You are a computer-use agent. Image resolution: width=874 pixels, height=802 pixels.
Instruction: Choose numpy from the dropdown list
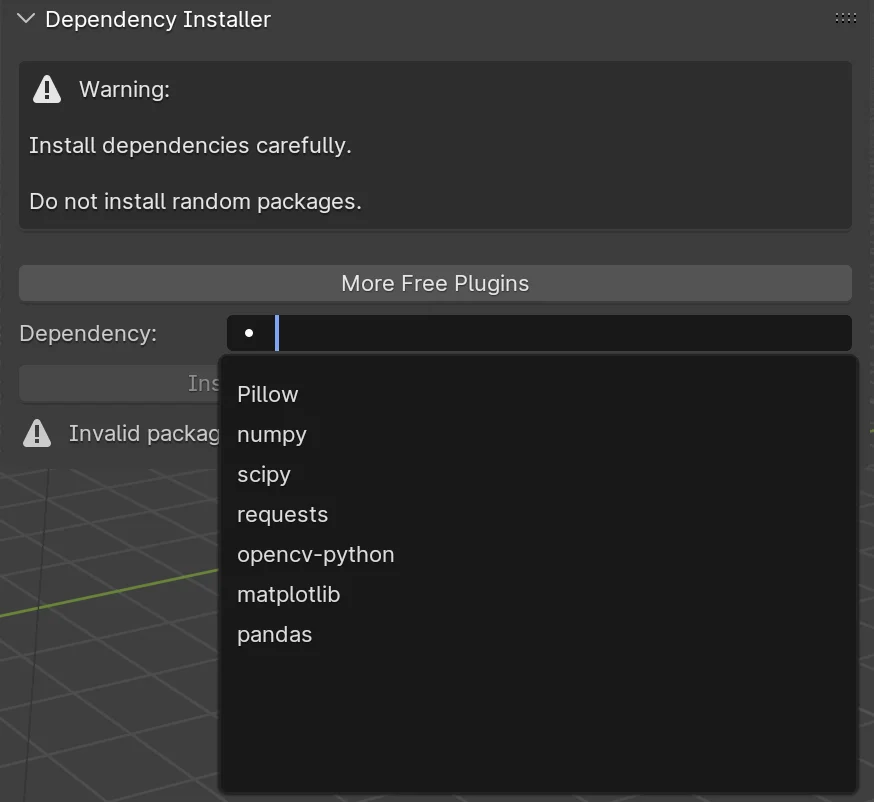pyautogui.click(x=272, y=434)
